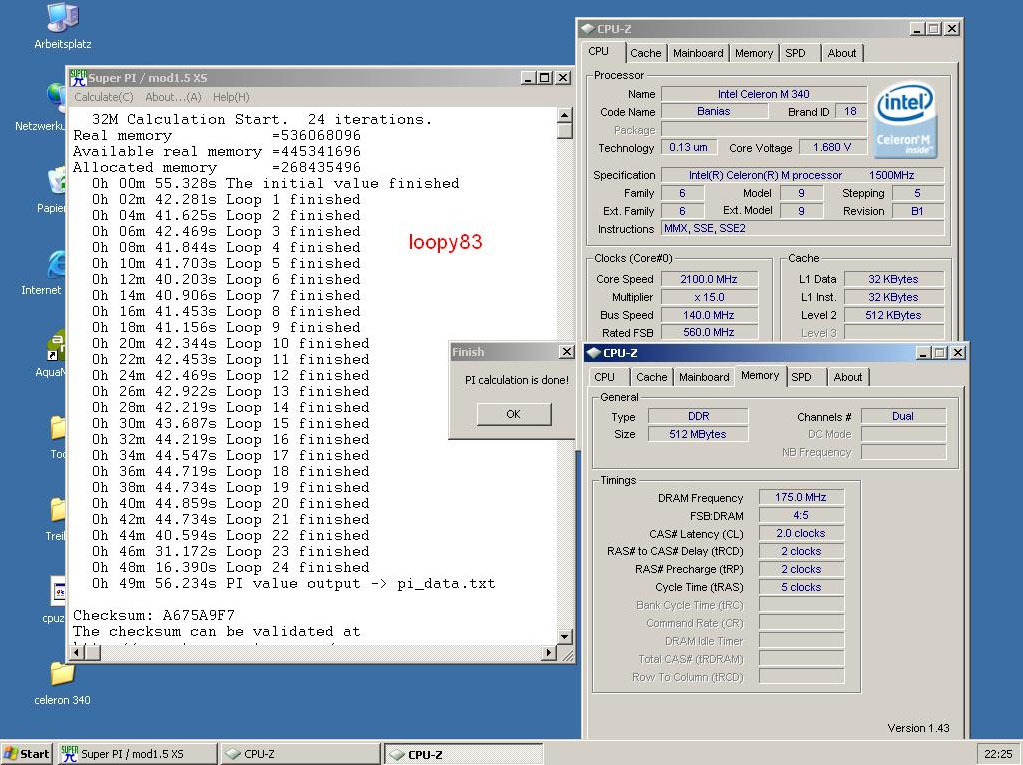Viewport: 1023px width, 765px height.
Task: Switch to Memory tab in upper CPU-Z
Action: click(754, 53)
